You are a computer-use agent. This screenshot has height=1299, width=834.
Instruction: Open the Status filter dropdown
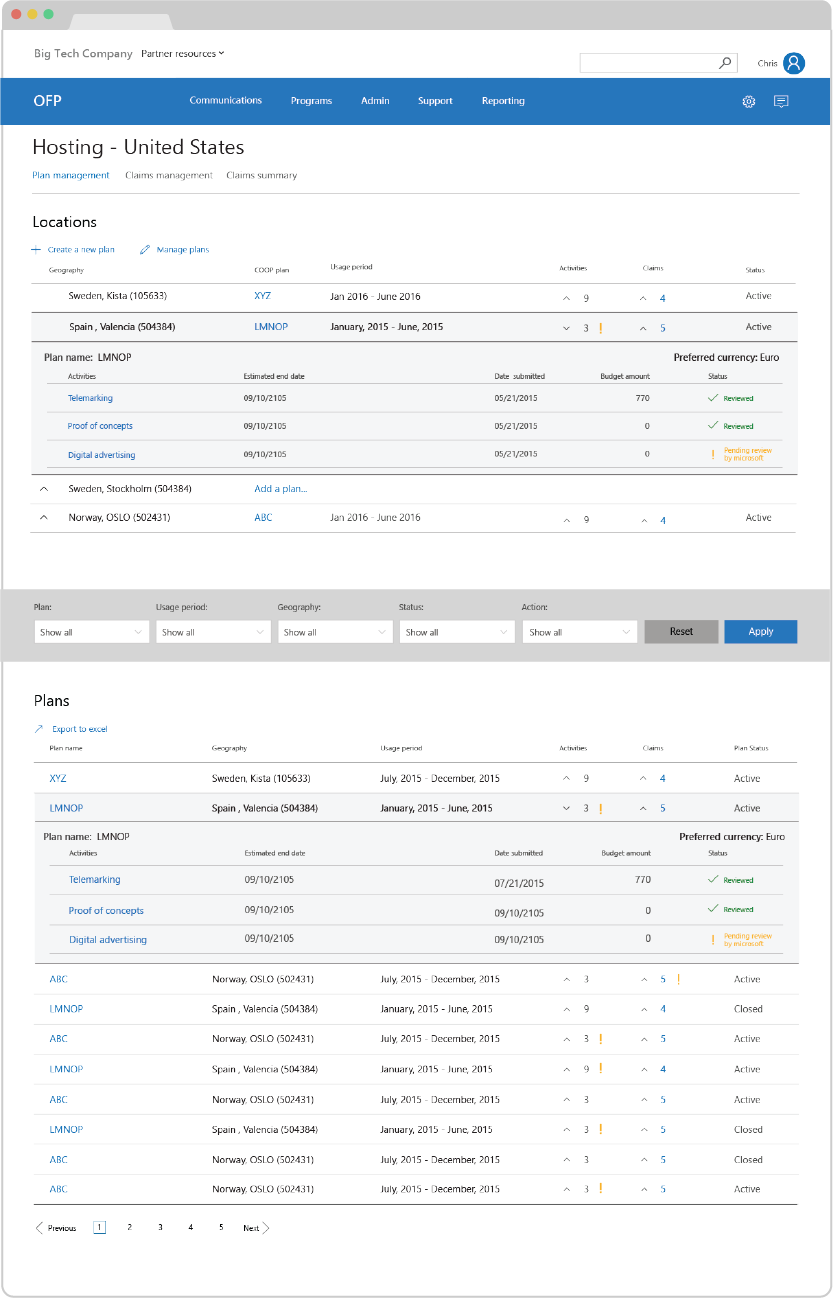pos(454,631)
